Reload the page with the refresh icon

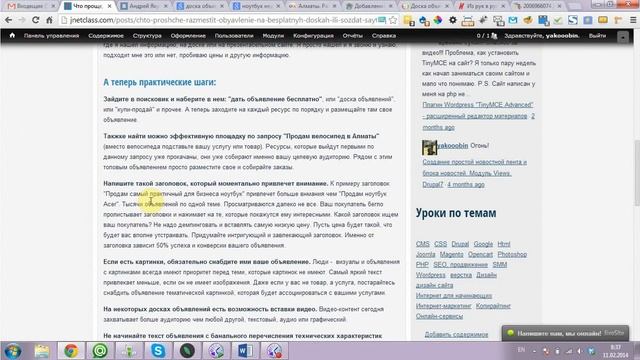click(36, 20)
